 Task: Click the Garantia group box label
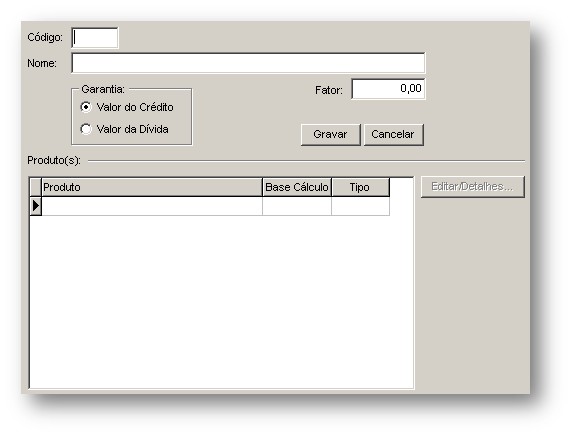(103, 89)
